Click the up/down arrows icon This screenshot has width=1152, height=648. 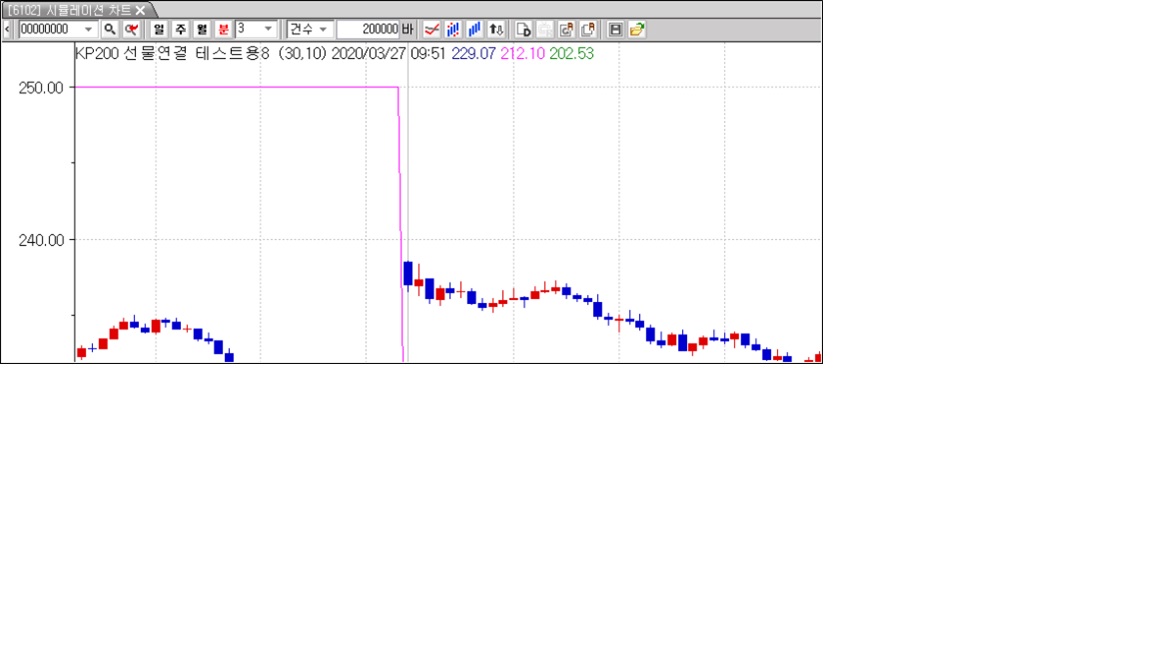tap(496, 29)
